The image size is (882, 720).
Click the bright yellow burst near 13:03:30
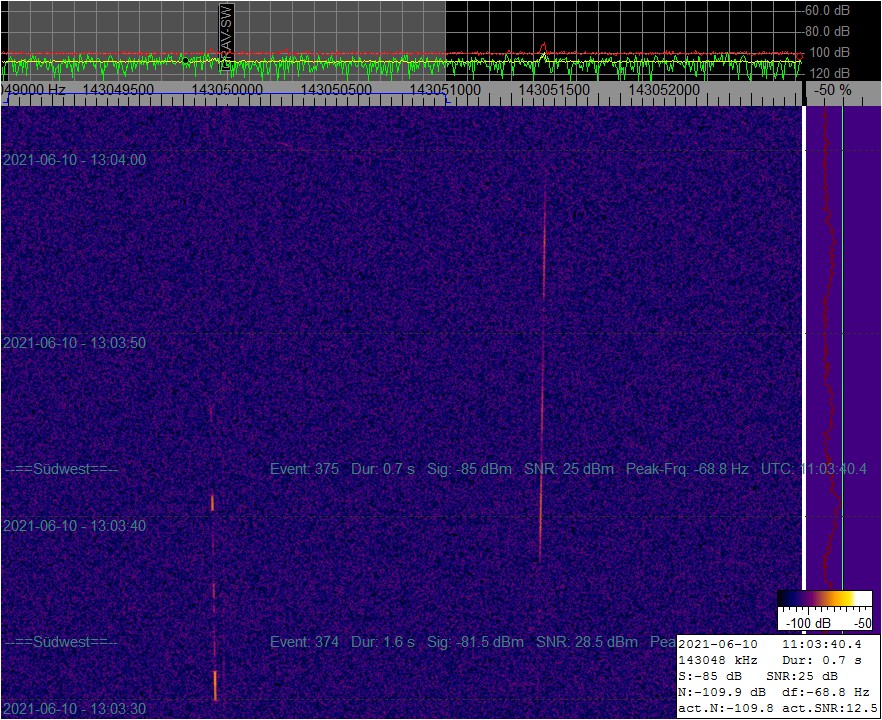point(215,685)
